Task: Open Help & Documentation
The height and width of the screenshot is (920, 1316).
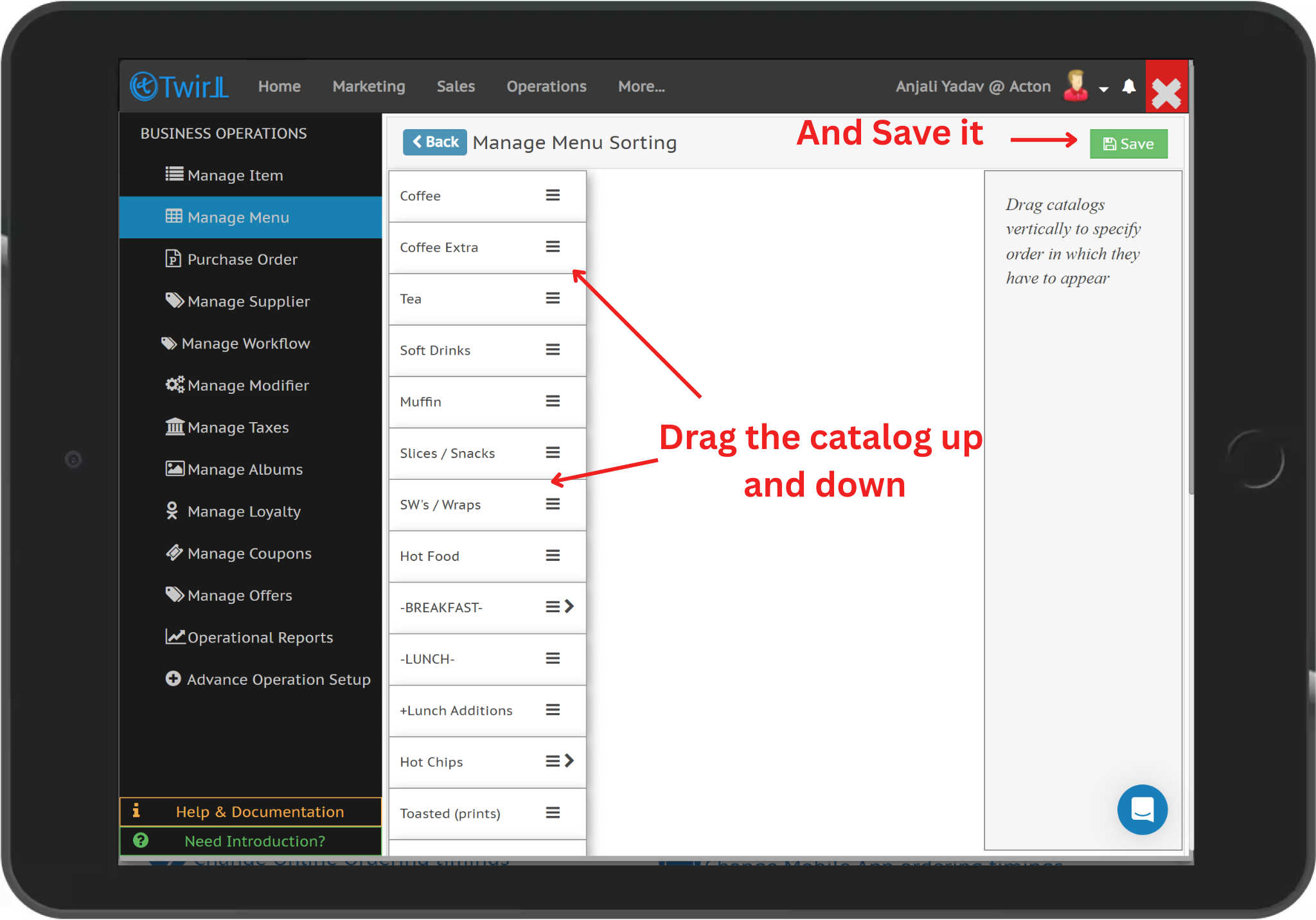Action: coord(251,811)
